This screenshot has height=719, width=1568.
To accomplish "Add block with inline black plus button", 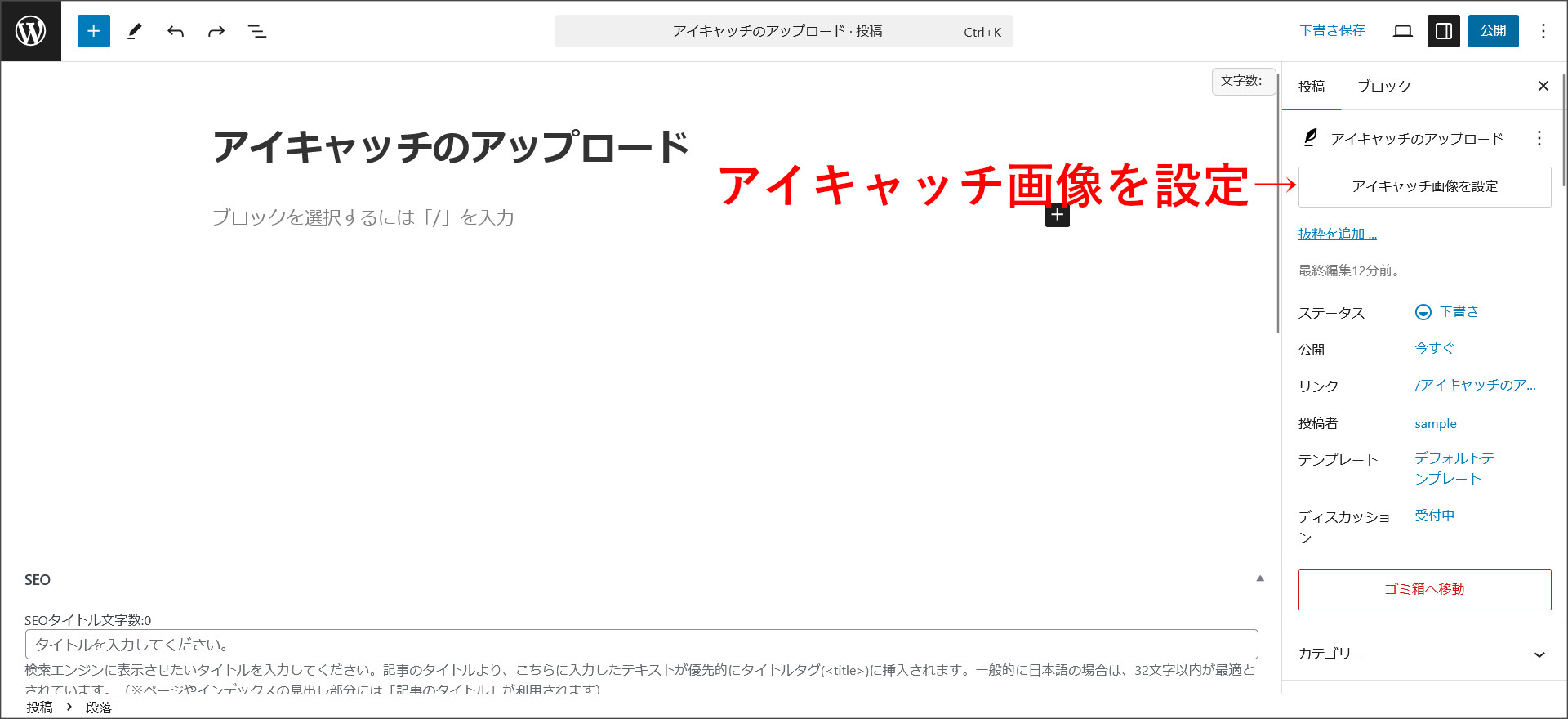I will [x=1058, y=215].
